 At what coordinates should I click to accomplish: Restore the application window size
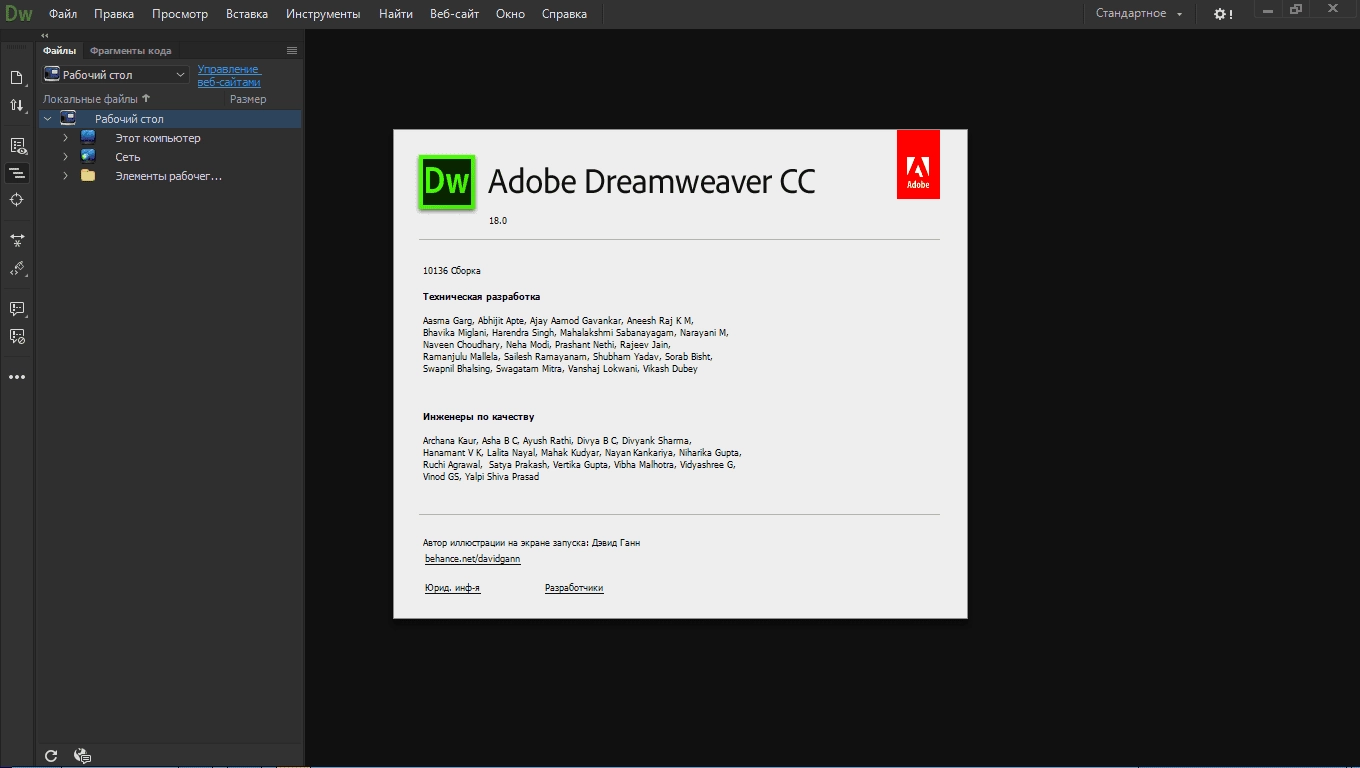point(1296,9)
